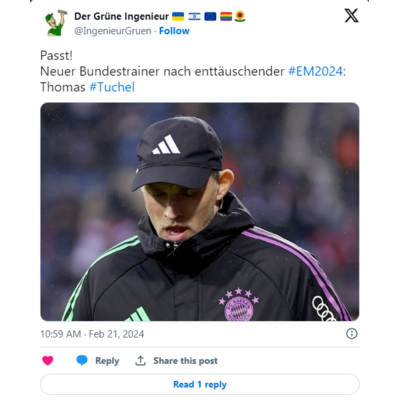Open Read 1 reply

(200, 384)
